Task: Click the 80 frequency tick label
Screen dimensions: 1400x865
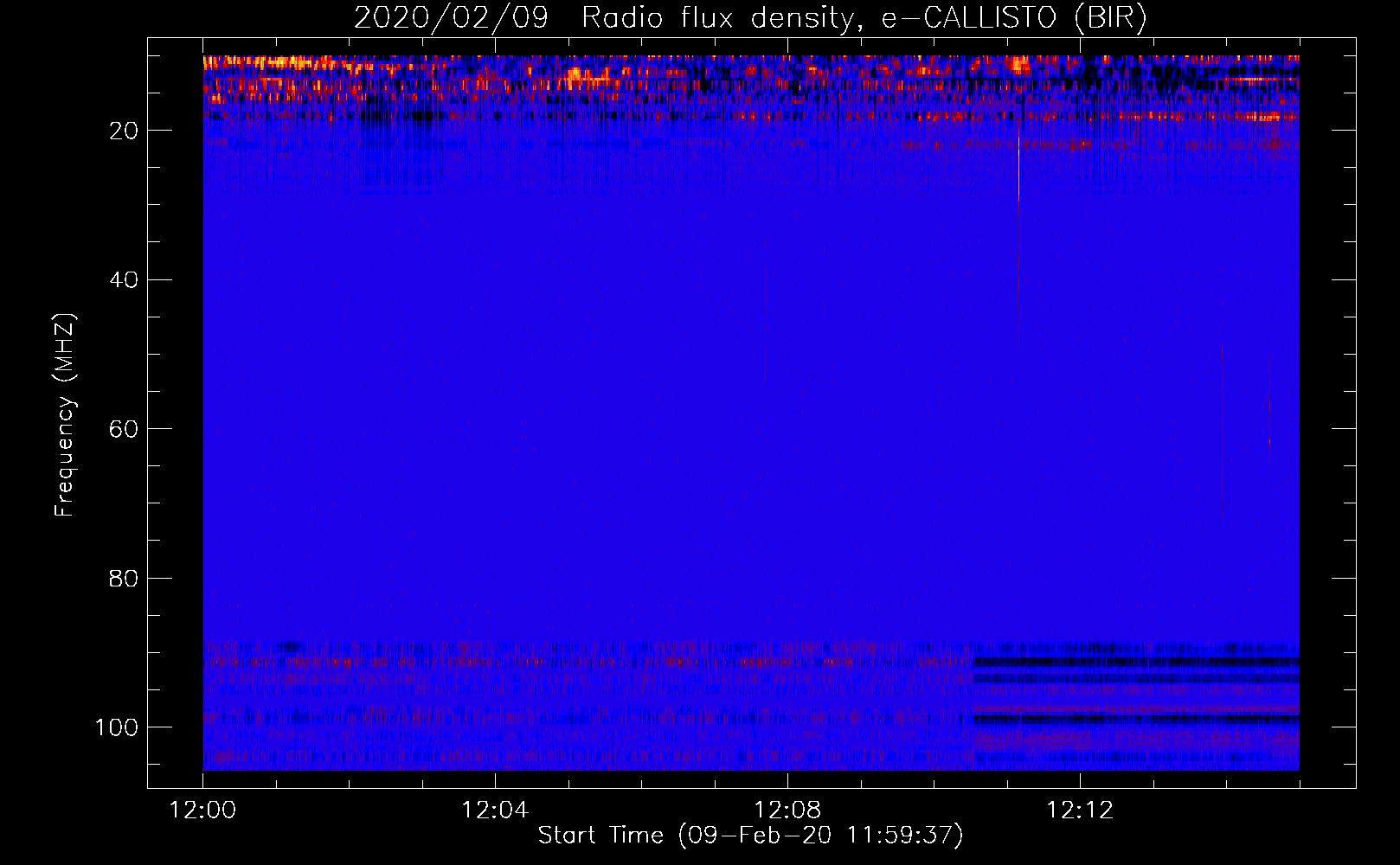Action: click(x=124, y=578)
